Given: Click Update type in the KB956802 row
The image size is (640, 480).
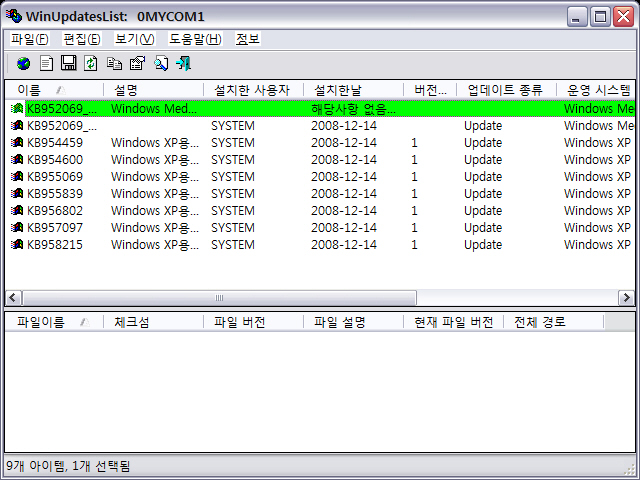Looking at the screenshot, I should tap(483, 211).
